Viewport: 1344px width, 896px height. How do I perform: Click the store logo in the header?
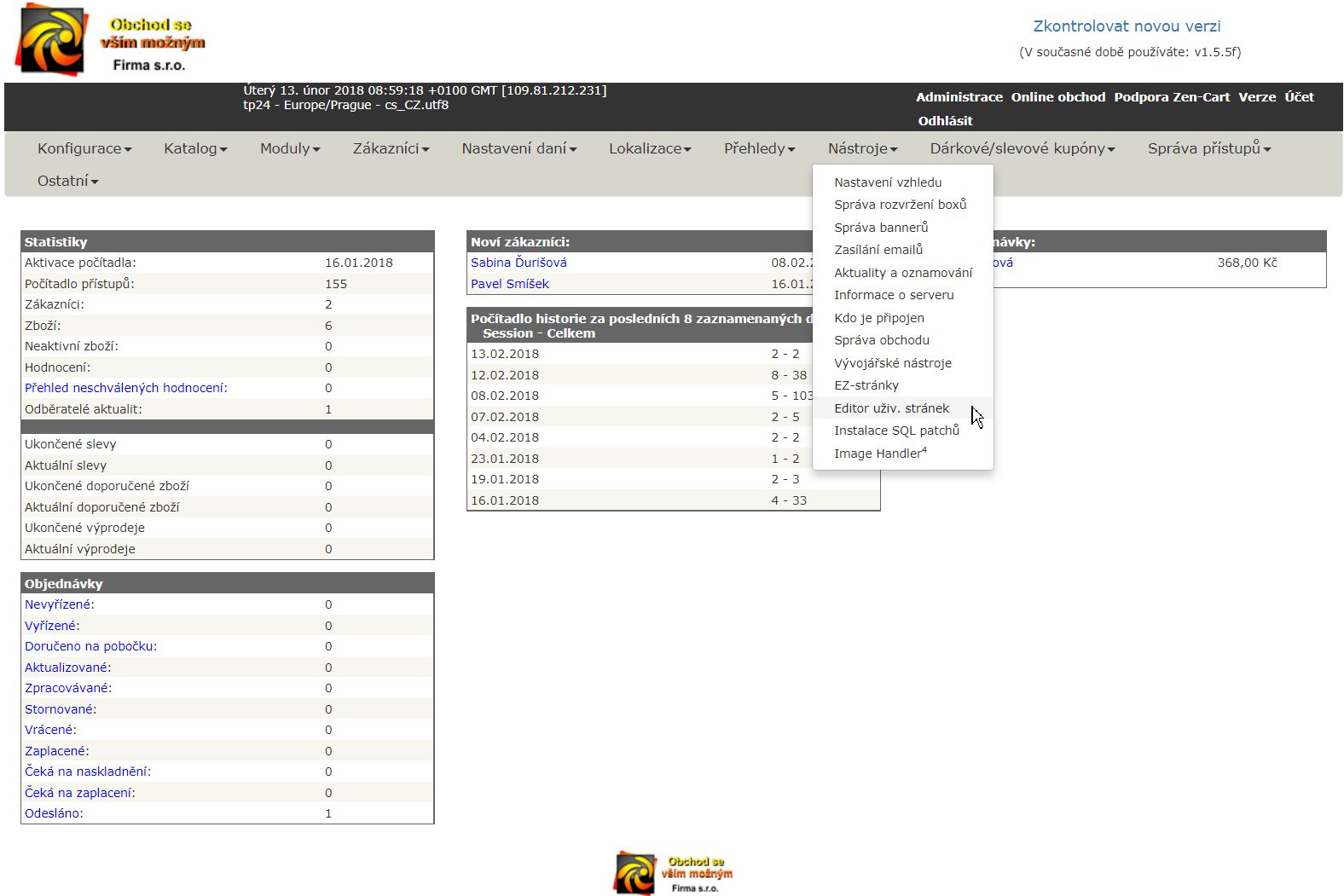coord(111,41)
